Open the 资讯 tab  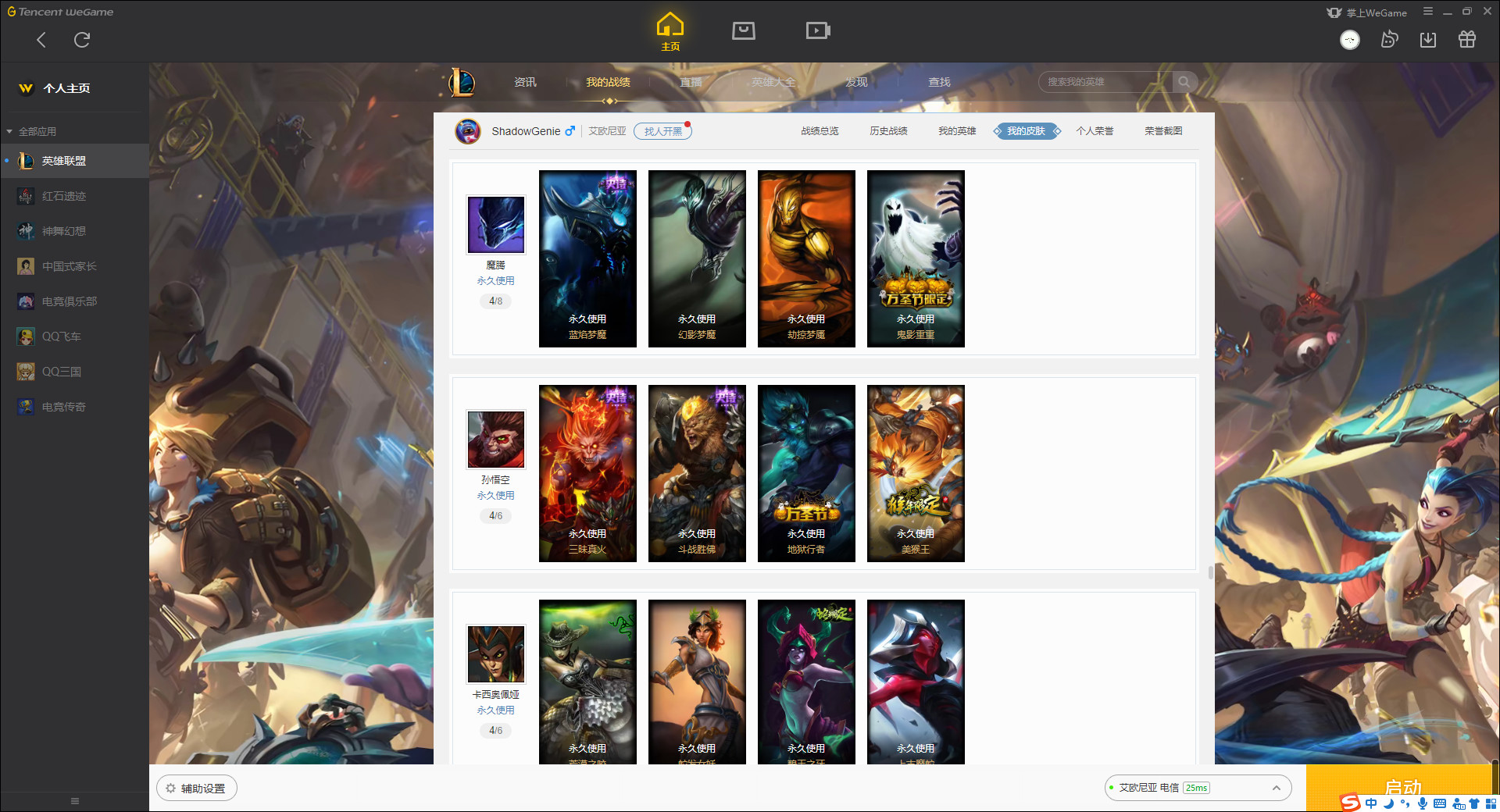click(x=525, y=82)
